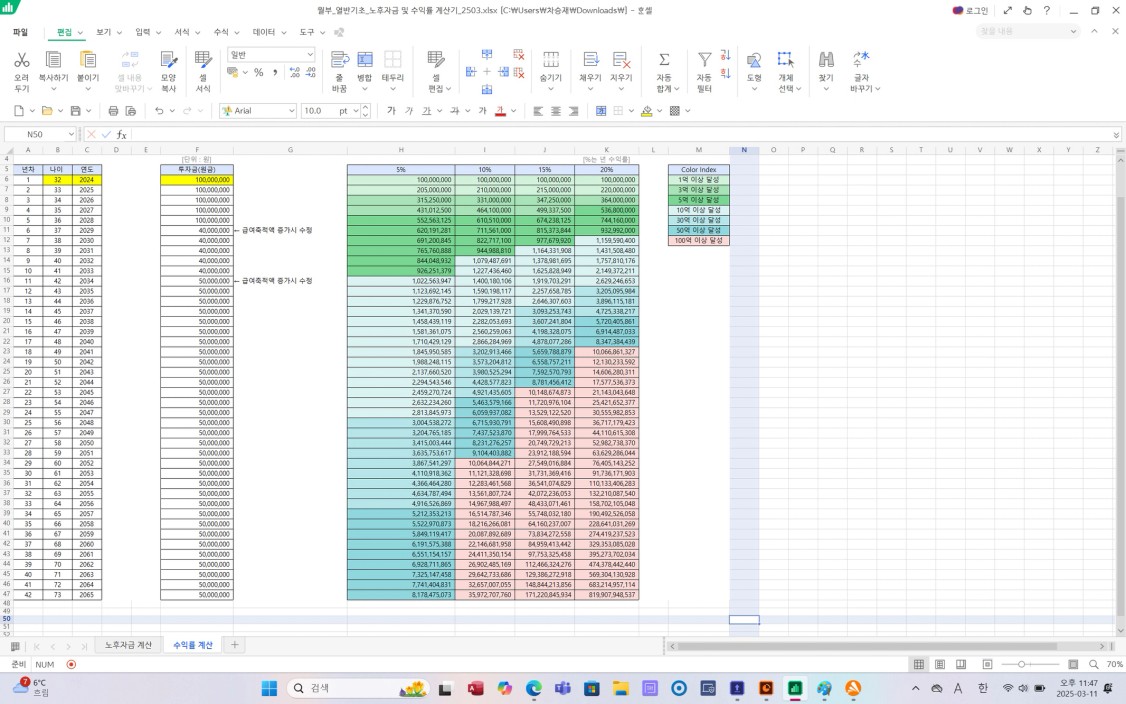The image size is (1126, 704).
Task: Click the Undo arrow icon
Action: pos(159,111)
